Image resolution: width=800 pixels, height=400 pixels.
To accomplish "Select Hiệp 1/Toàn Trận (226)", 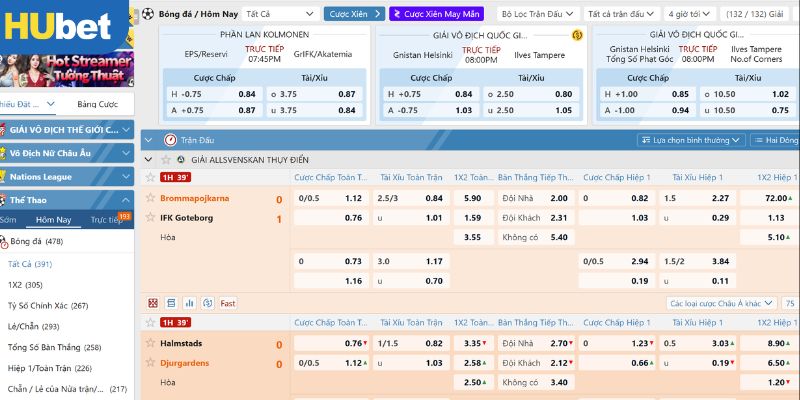I will pos(50,368).
